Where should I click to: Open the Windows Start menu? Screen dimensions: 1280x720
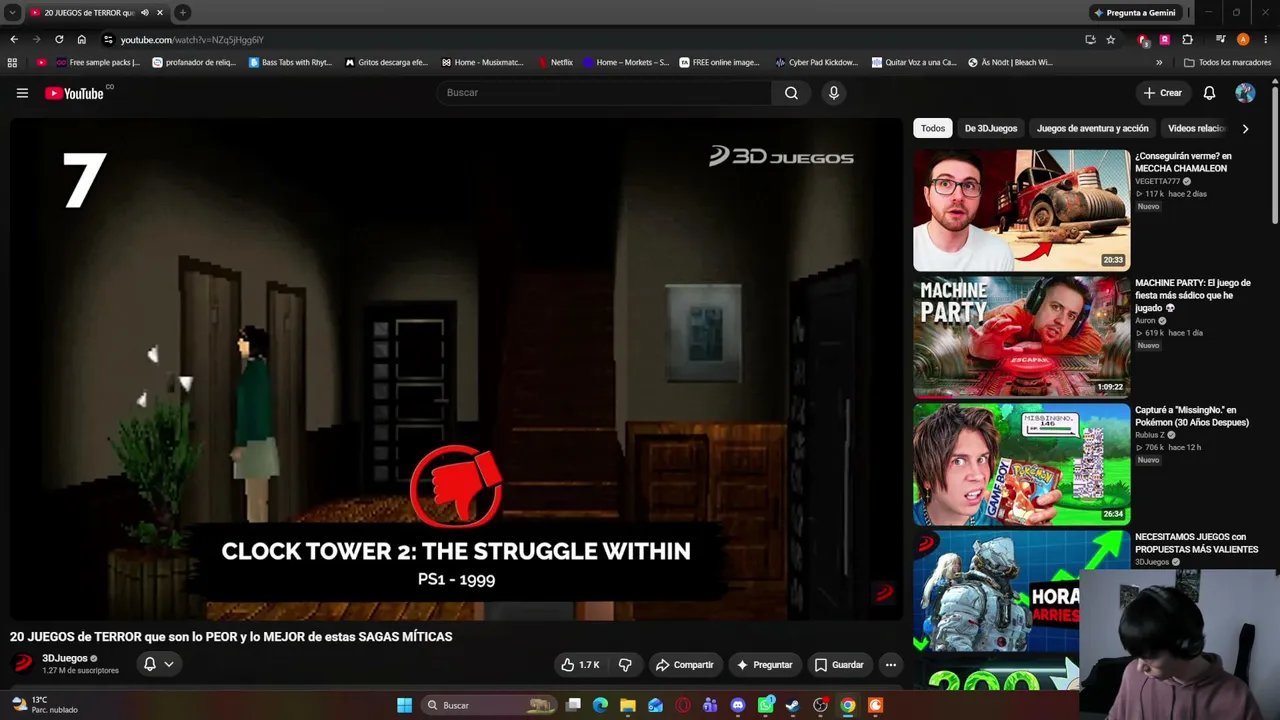click(404, 705)
